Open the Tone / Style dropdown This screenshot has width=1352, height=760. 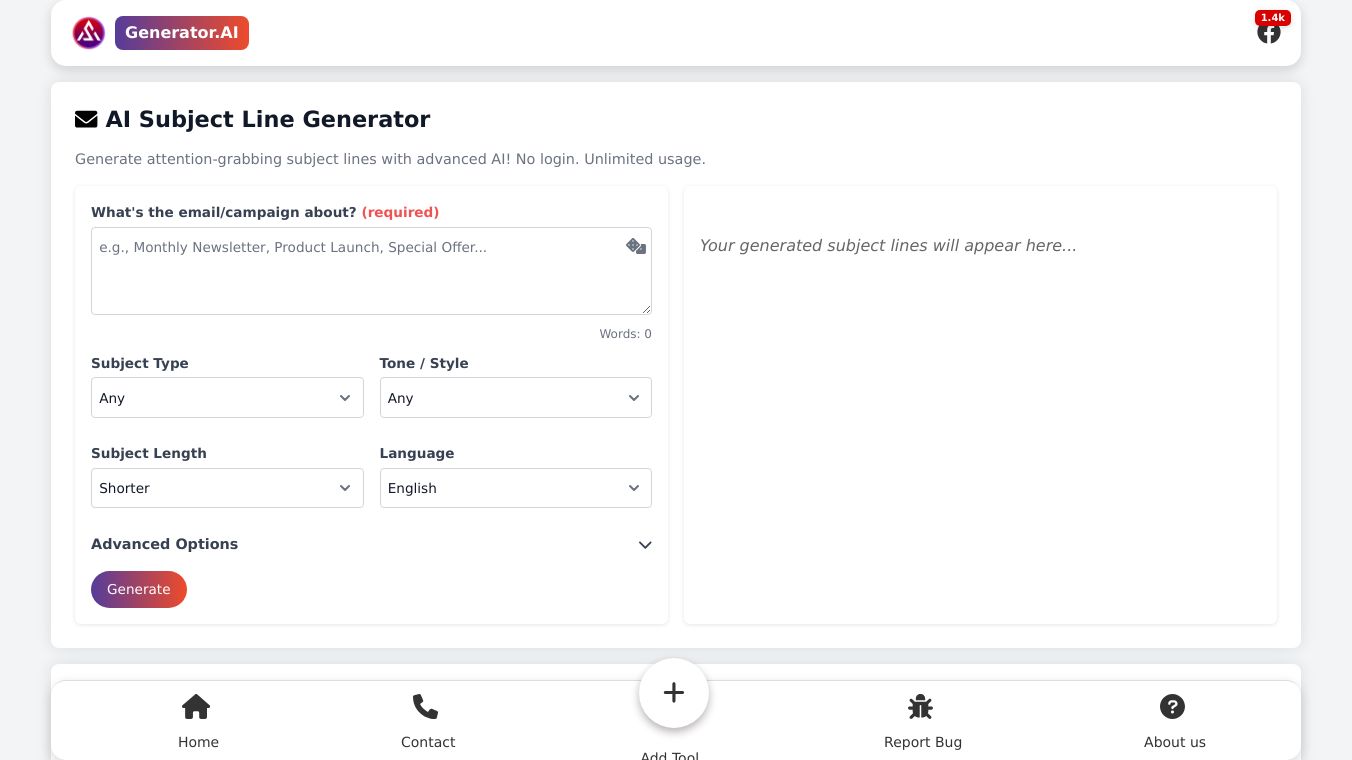(x=515, y=398)
